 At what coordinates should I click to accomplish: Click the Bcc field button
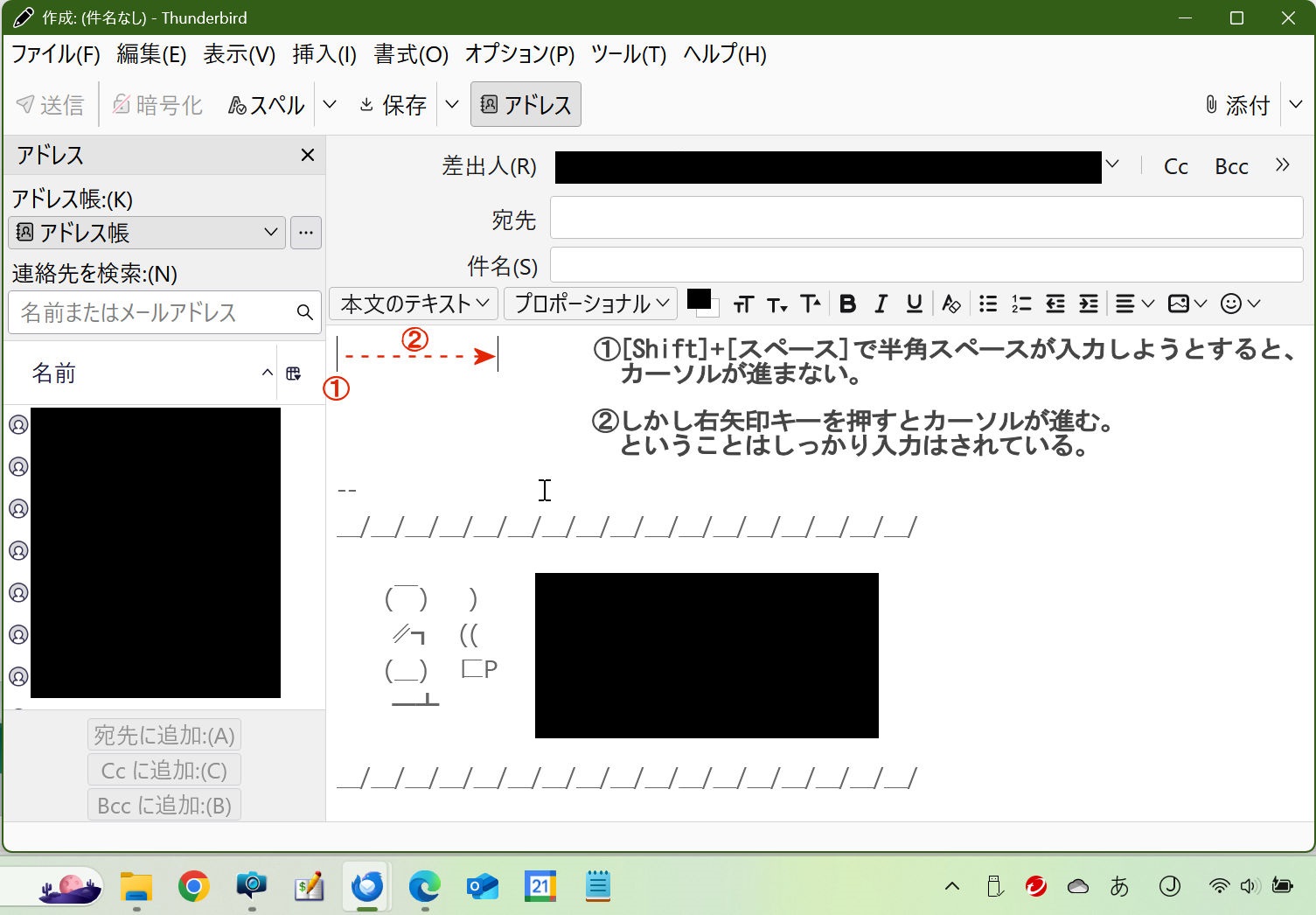pyautogui.click(x=1231, y=166)
